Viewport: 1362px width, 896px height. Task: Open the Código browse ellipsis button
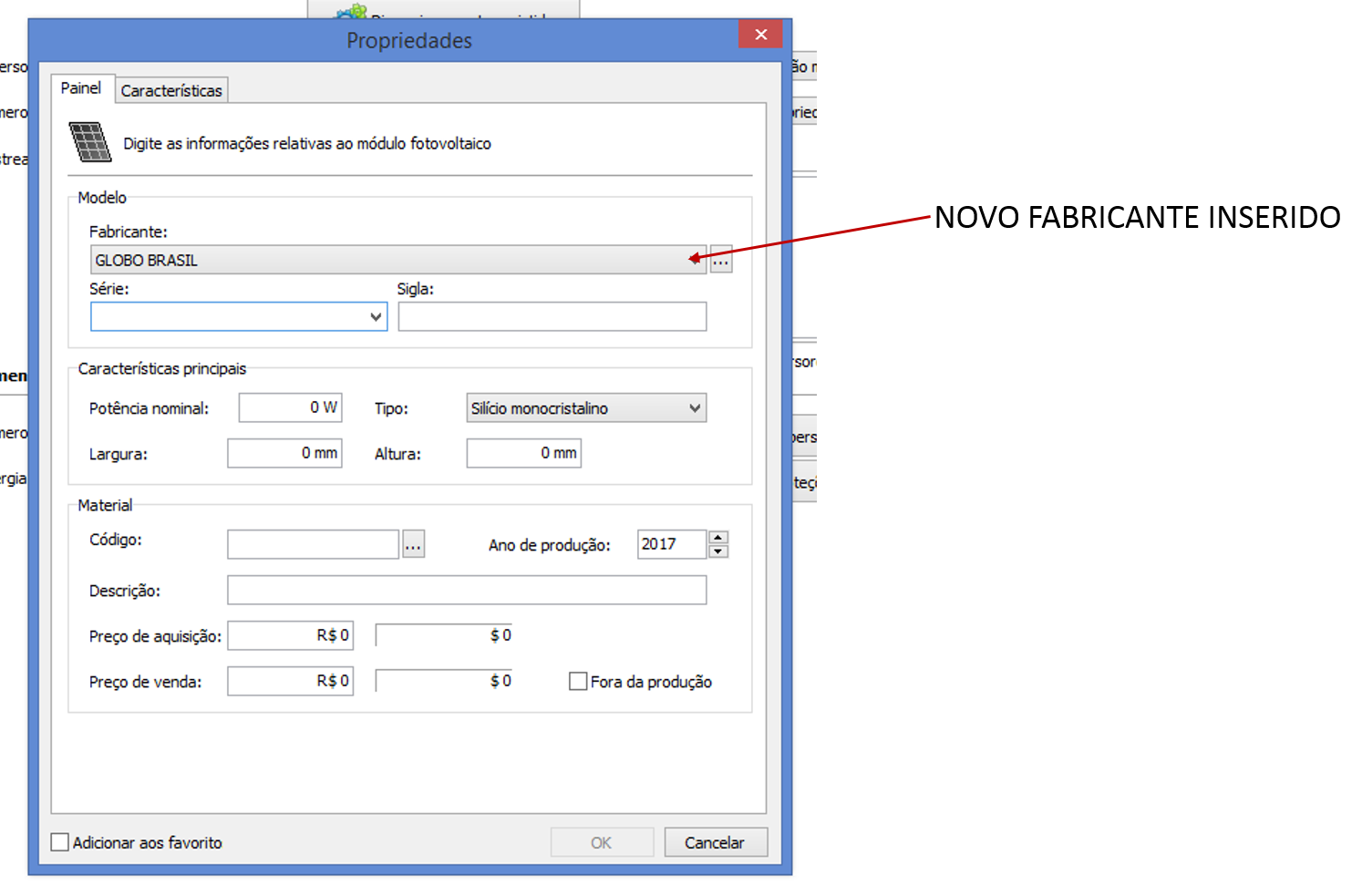413,545
